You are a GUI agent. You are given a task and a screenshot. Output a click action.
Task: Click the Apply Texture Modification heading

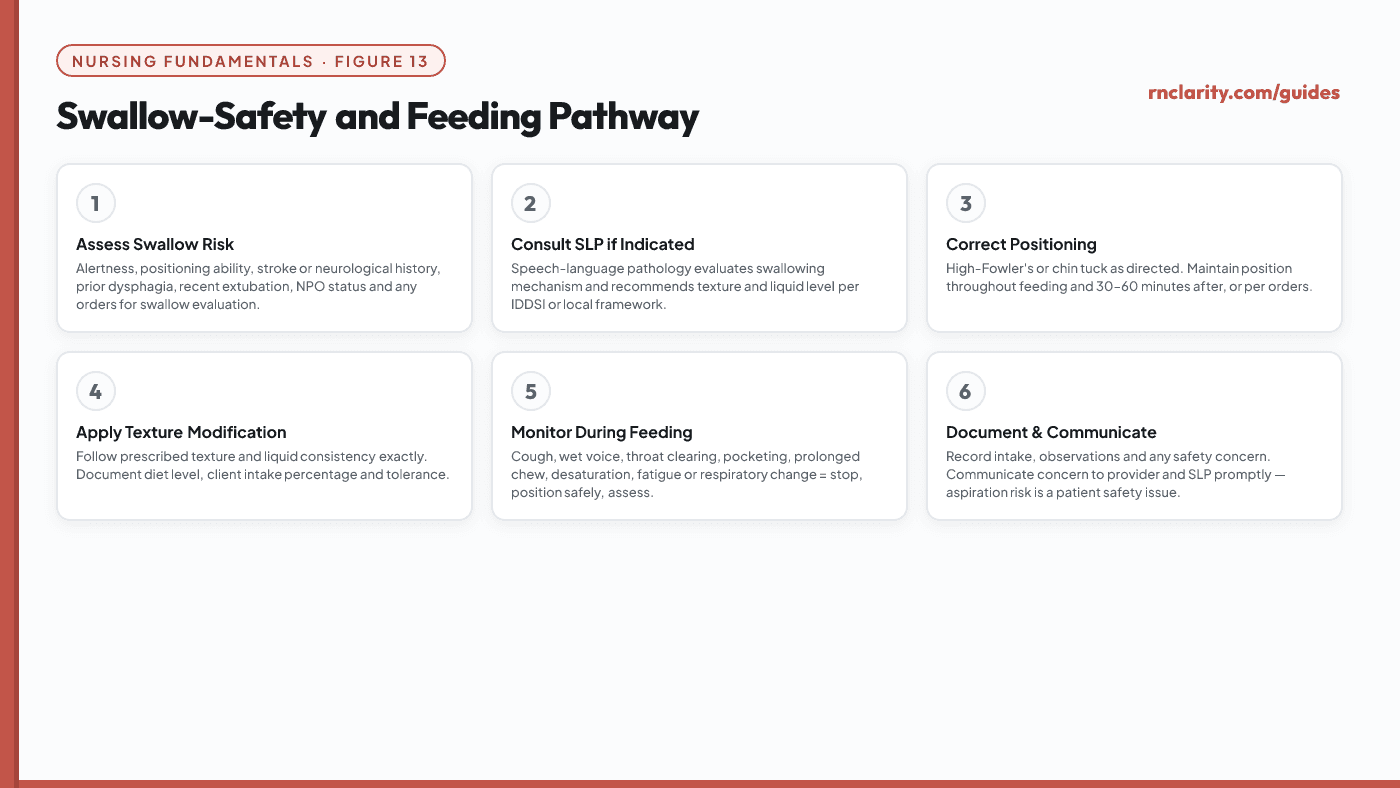coord(181,432)
